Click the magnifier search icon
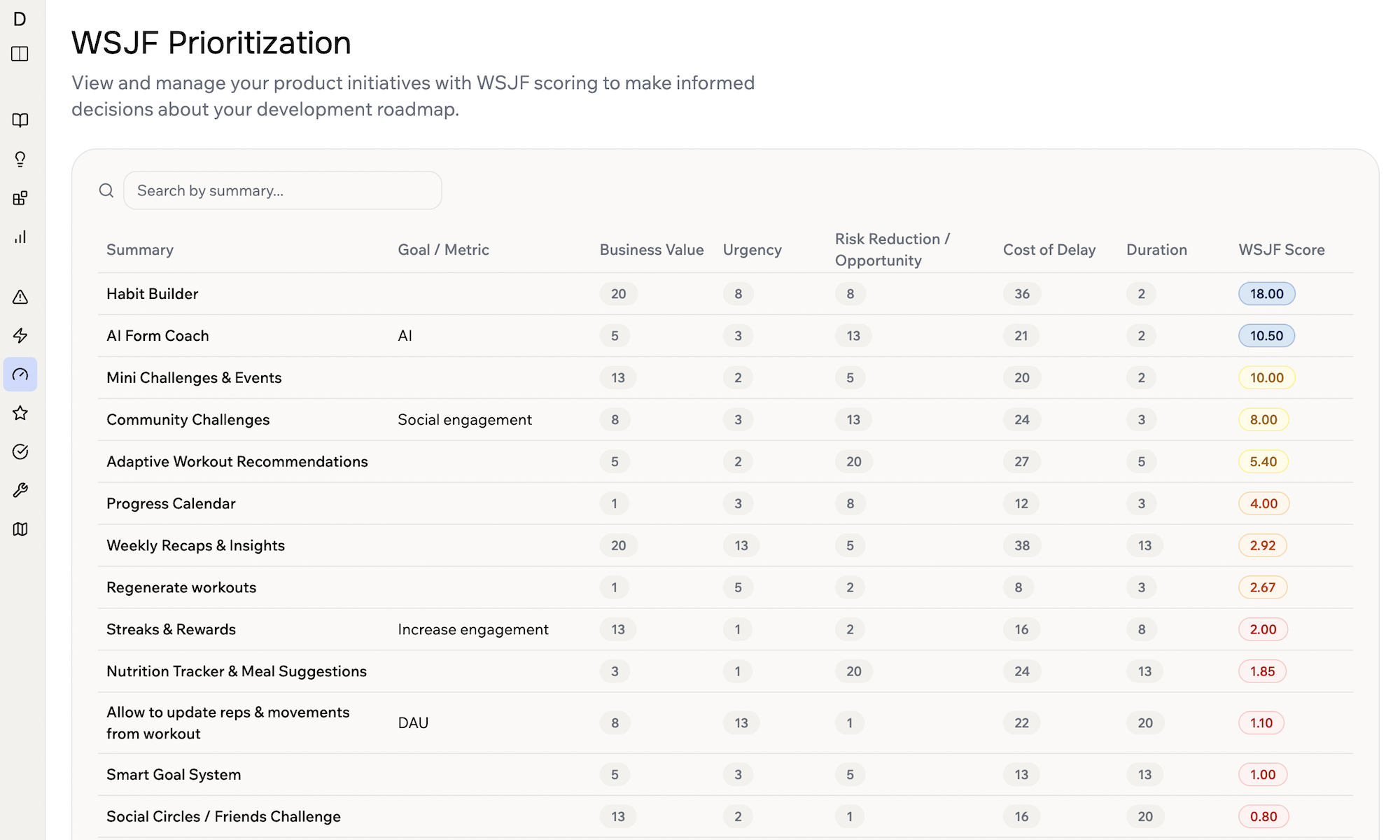The height and width of the screenshot is (840, 1400). tap(106, 190)
